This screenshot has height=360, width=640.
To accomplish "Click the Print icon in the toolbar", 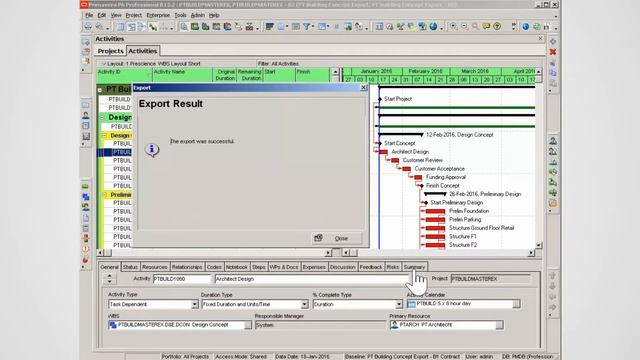I will [88, 27].
